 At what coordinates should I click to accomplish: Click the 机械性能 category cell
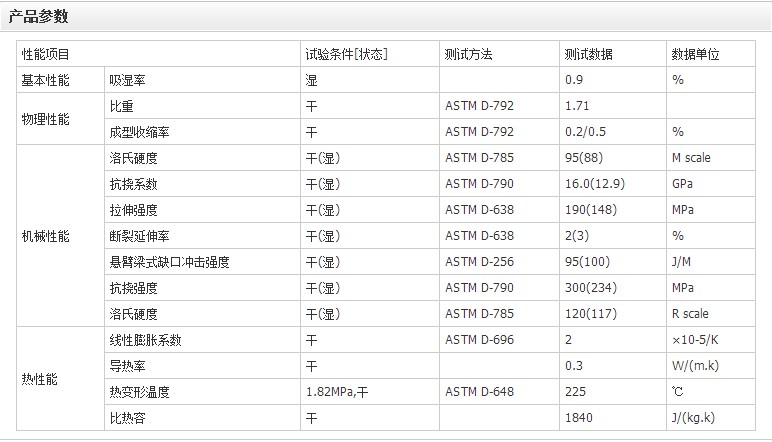coord(46,237)
